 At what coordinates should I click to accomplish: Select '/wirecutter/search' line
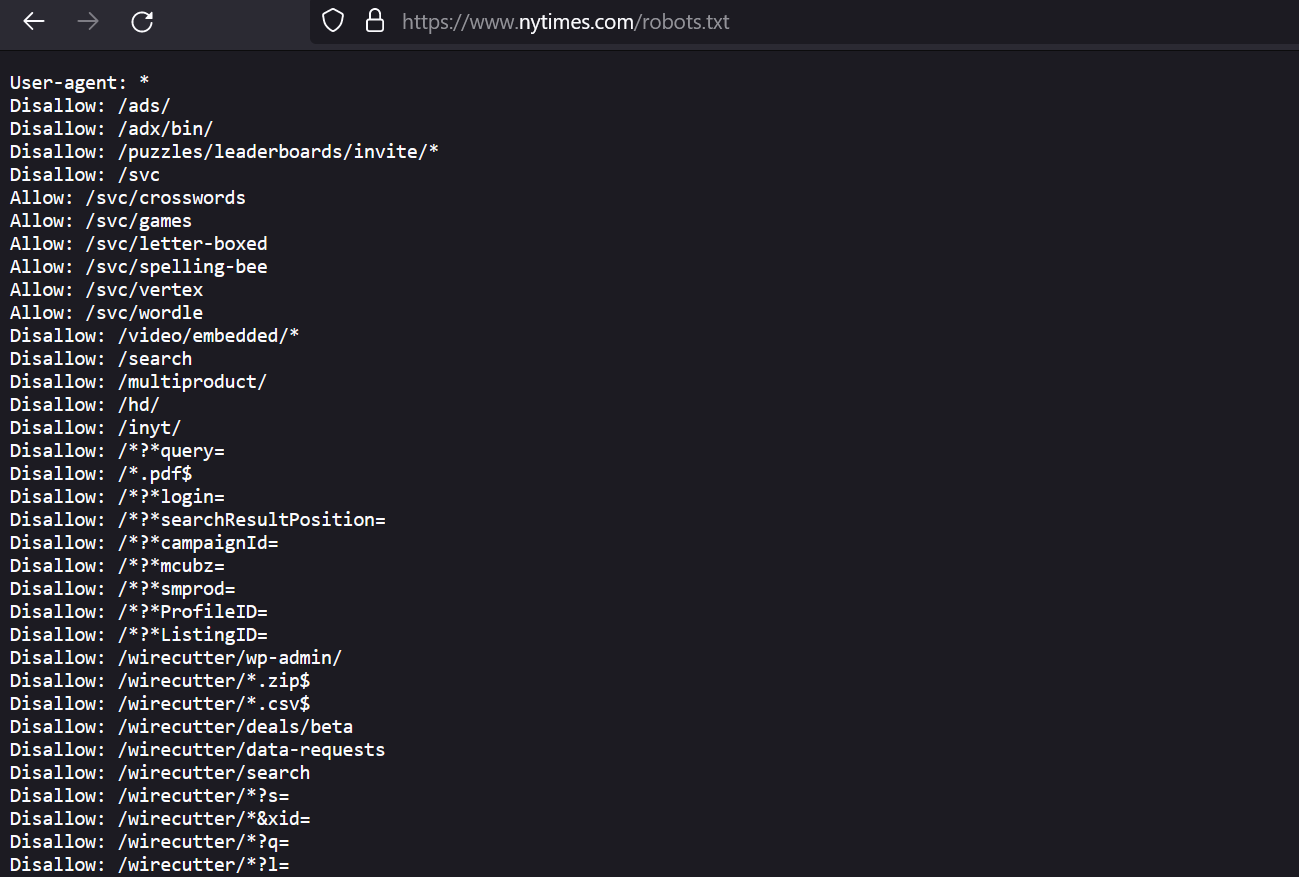click(x=160, y=772)
